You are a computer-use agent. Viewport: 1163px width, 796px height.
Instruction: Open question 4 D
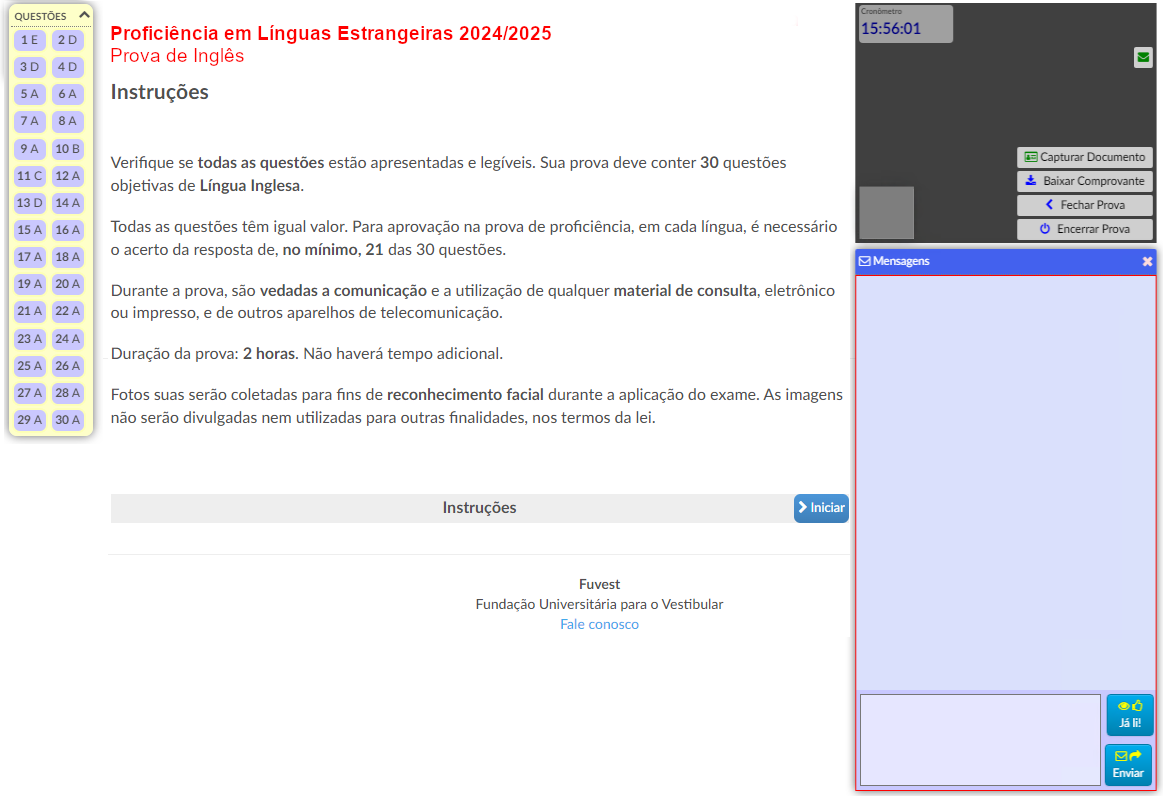68,67
